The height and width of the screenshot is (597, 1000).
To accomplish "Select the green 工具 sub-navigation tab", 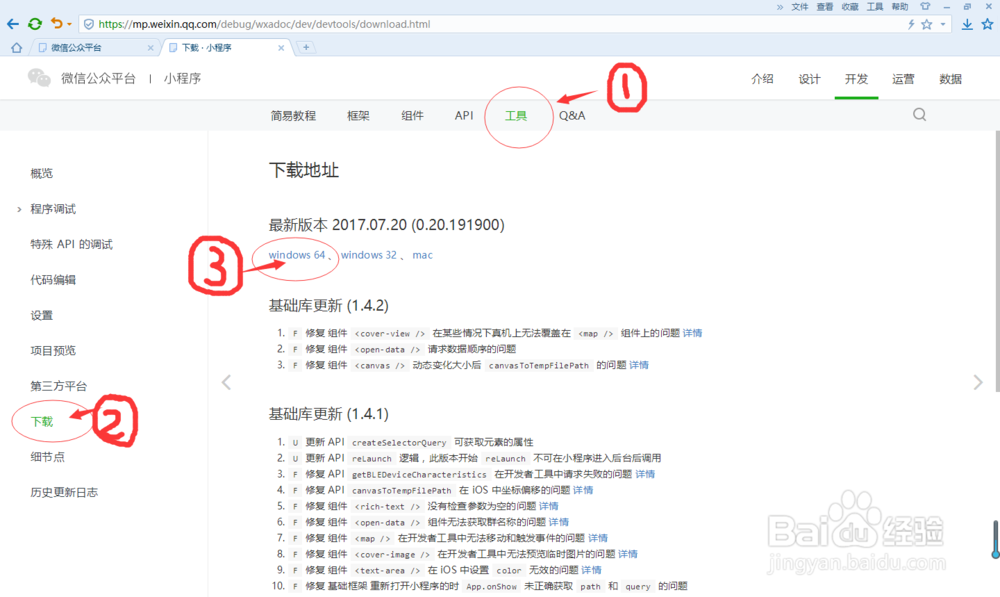I will (x=516, y=116).
